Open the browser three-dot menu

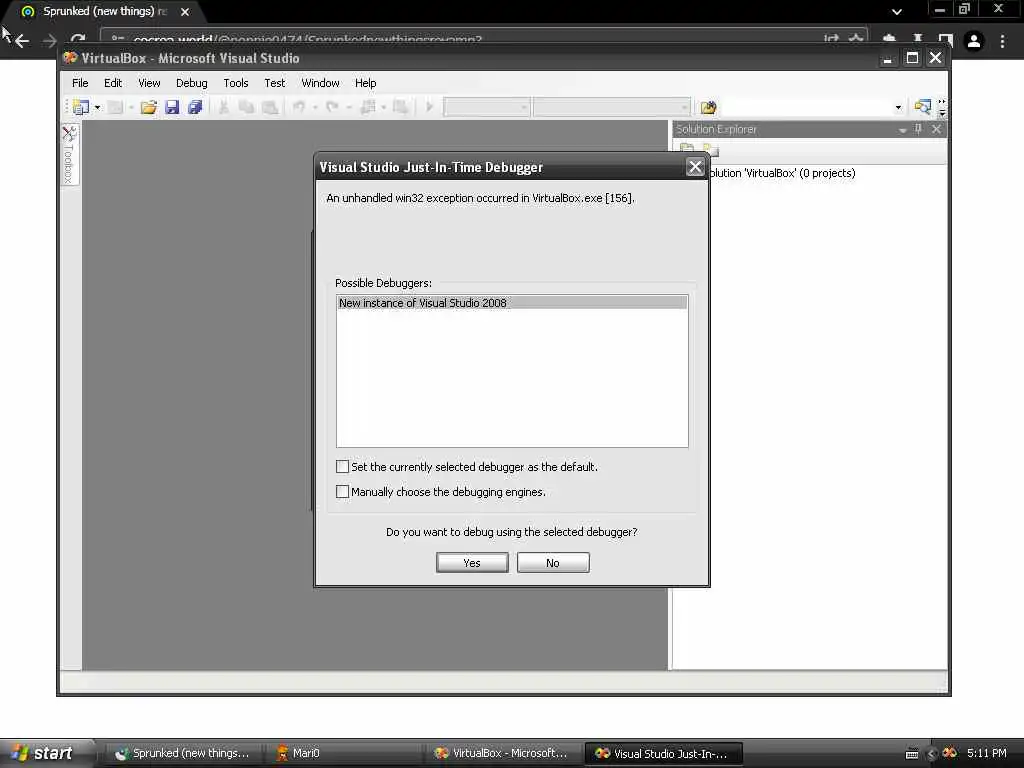pos(1002,41)
